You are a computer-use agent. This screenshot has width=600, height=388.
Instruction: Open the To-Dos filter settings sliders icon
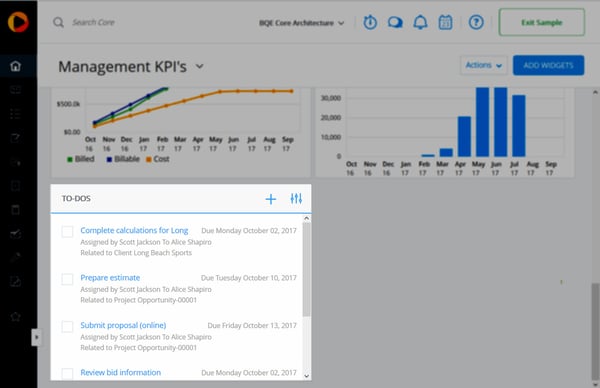click(x=296, y=199)
